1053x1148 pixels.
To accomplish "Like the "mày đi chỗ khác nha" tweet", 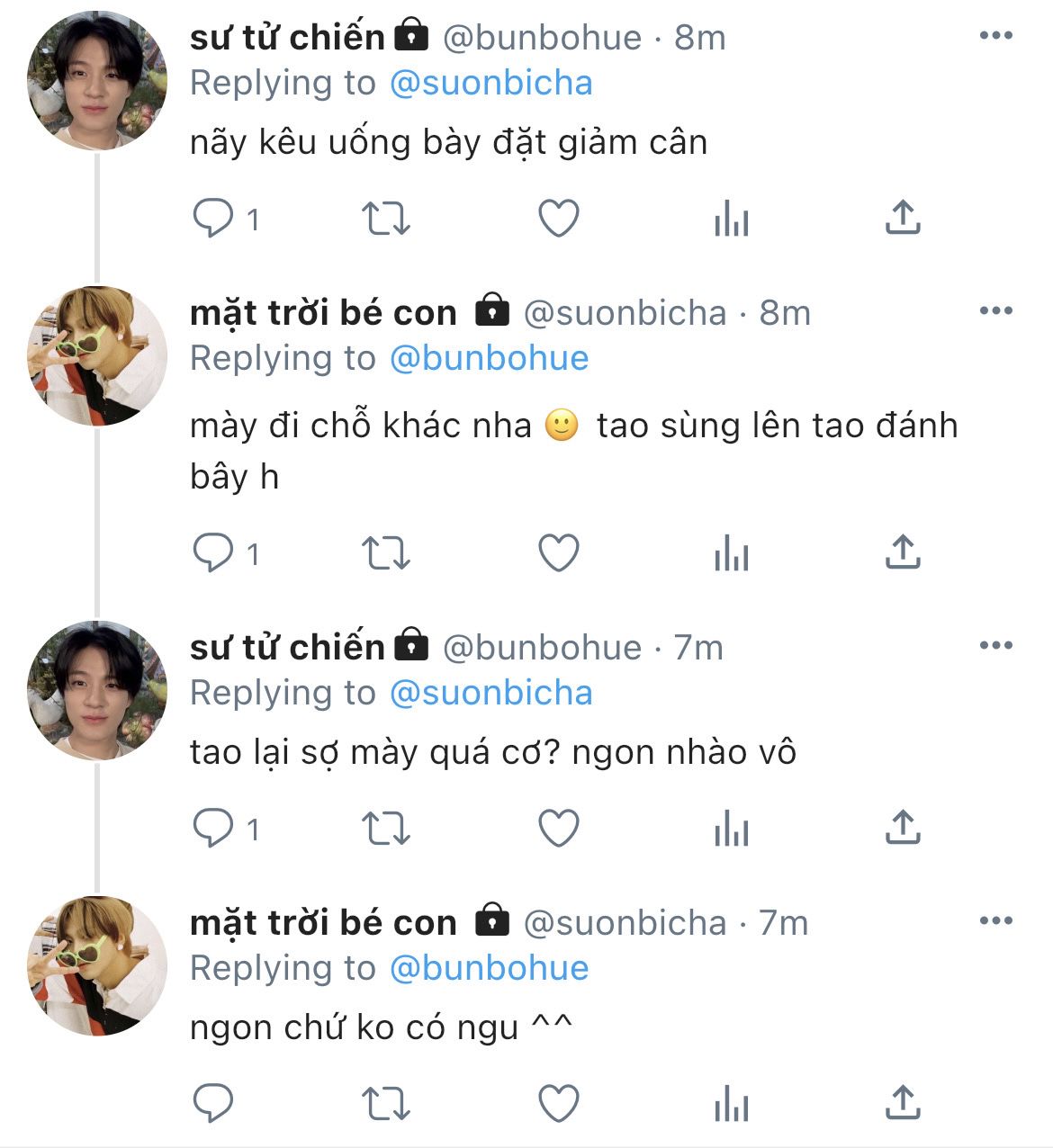I will (x=558, y=552).
